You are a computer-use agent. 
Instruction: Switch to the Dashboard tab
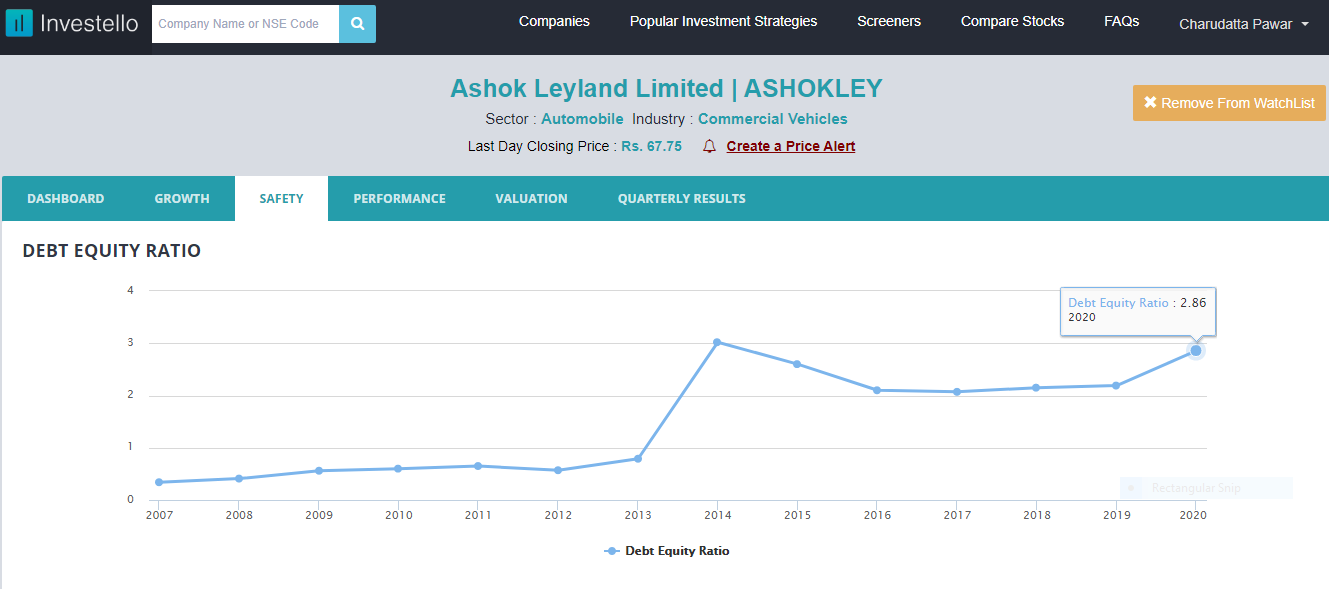pyautogui.click(x=65, y=199)
